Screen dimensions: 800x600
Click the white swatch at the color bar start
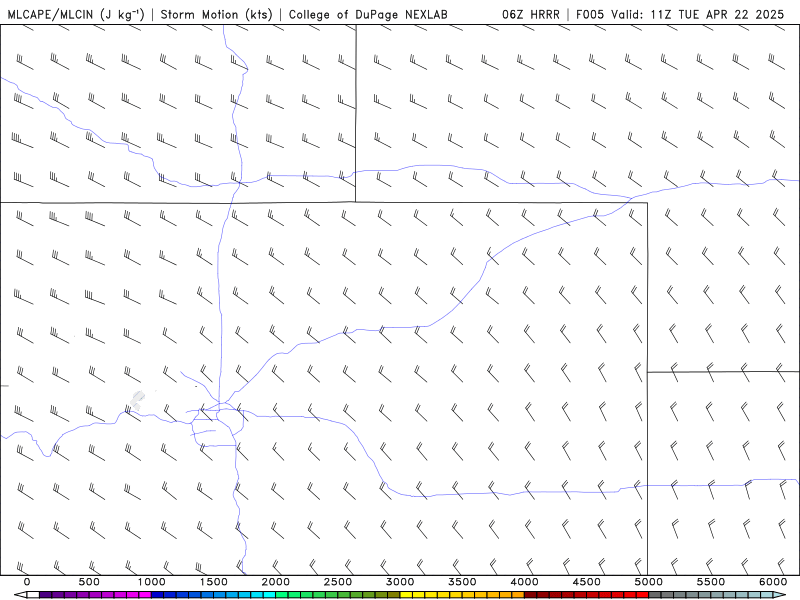coord(33,595)
